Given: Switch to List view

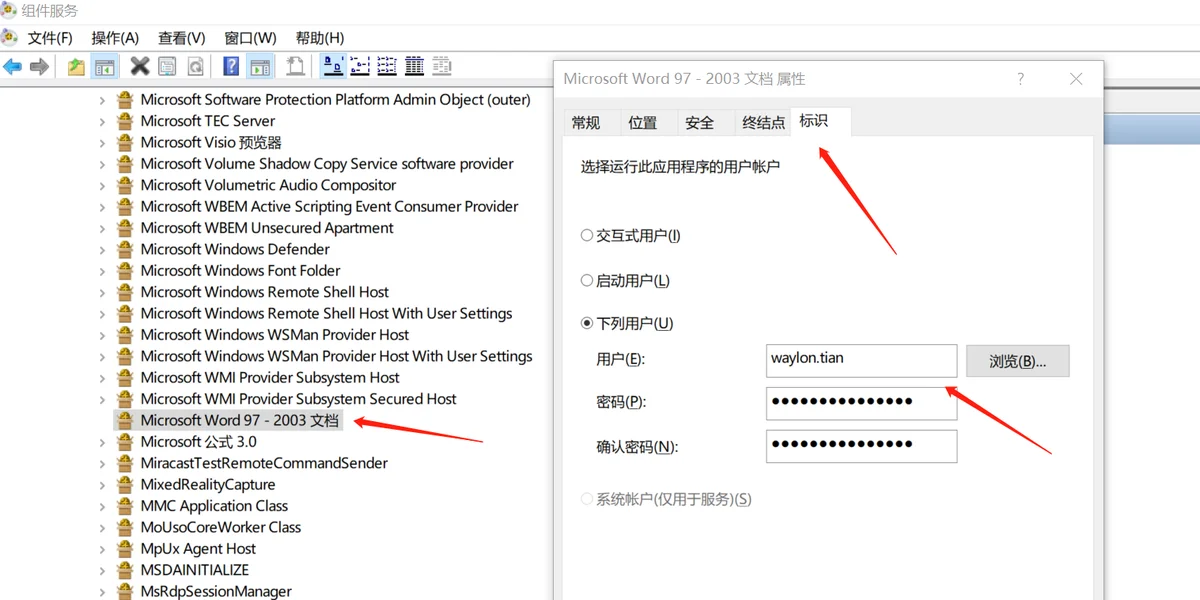Looking at the screenshot, I should [387, 67].
